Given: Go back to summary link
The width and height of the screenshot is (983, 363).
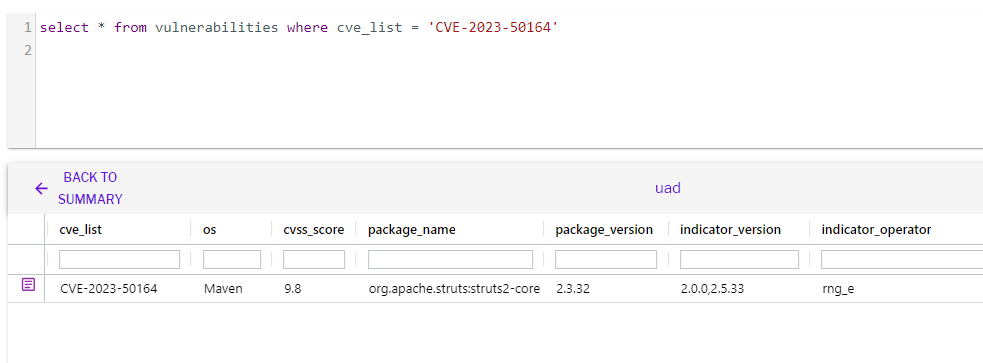Looking at the screenshot, I should coord(90,188).
